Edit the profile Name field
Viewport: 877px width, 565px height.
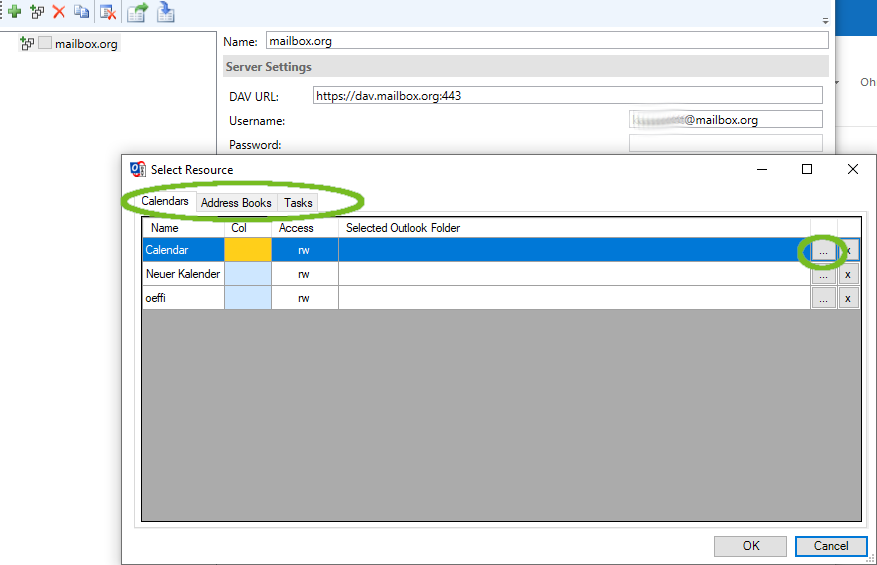[547, 41]
